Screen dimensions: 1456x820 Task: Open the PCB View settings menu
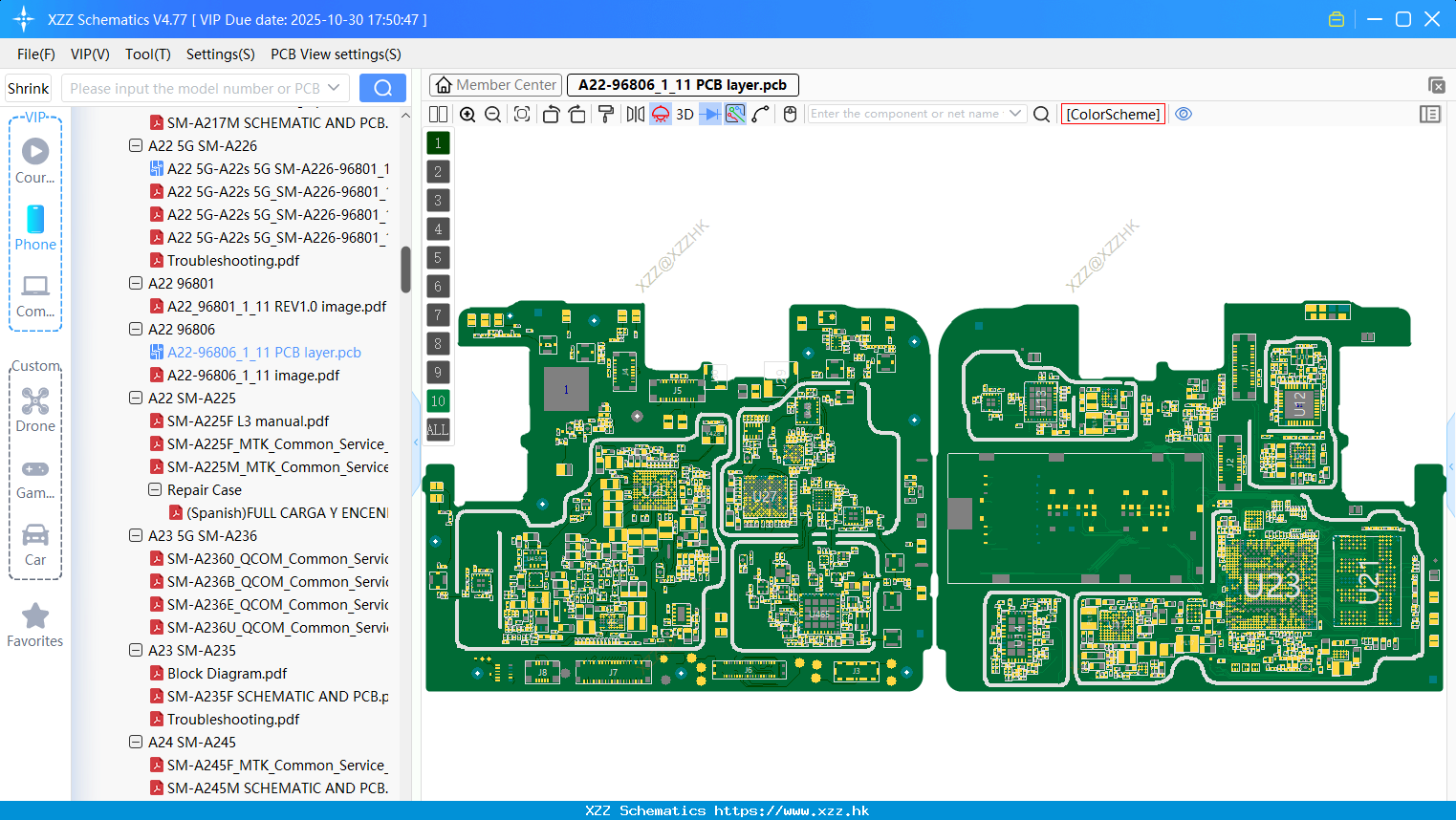[335, 54]
